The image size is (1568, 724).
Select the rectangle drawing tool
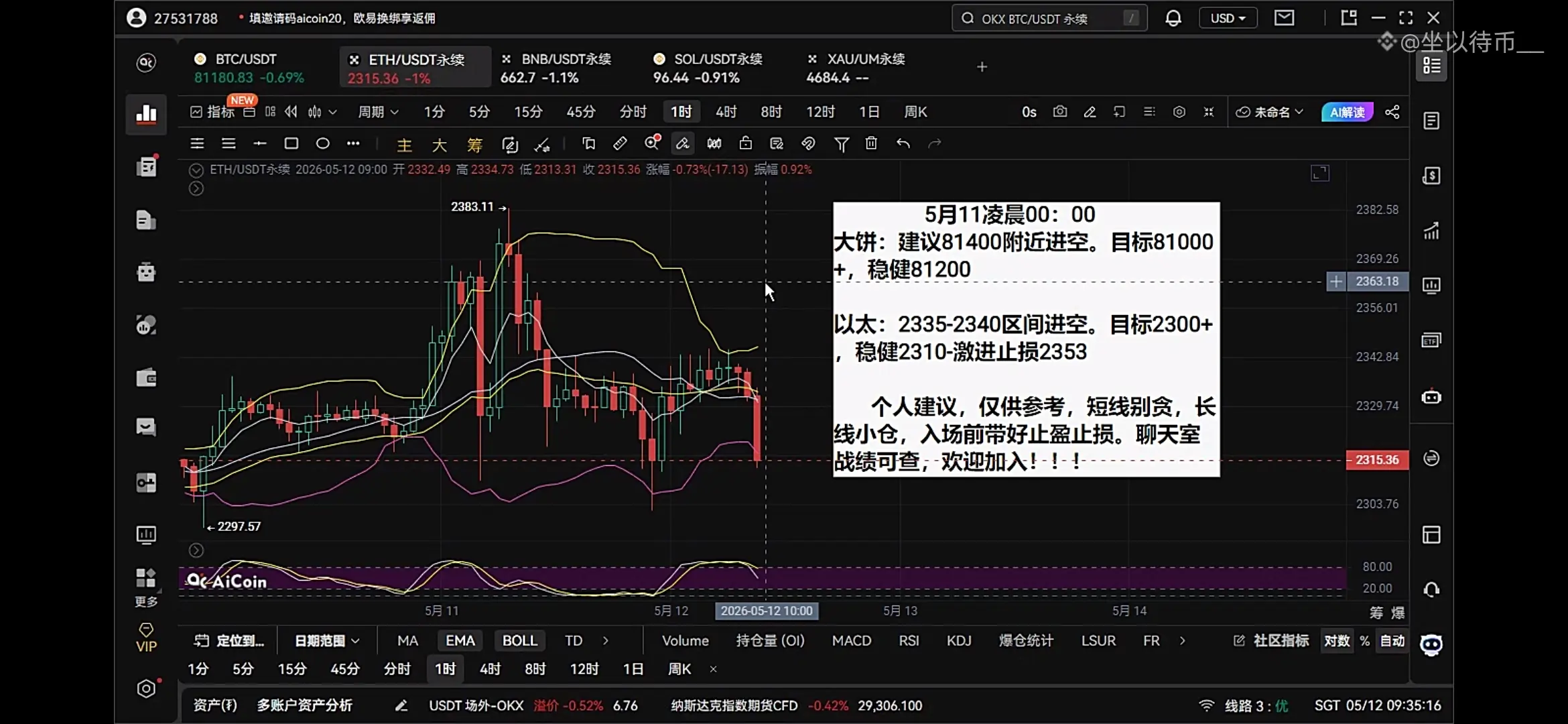click(x=291, y=143)
